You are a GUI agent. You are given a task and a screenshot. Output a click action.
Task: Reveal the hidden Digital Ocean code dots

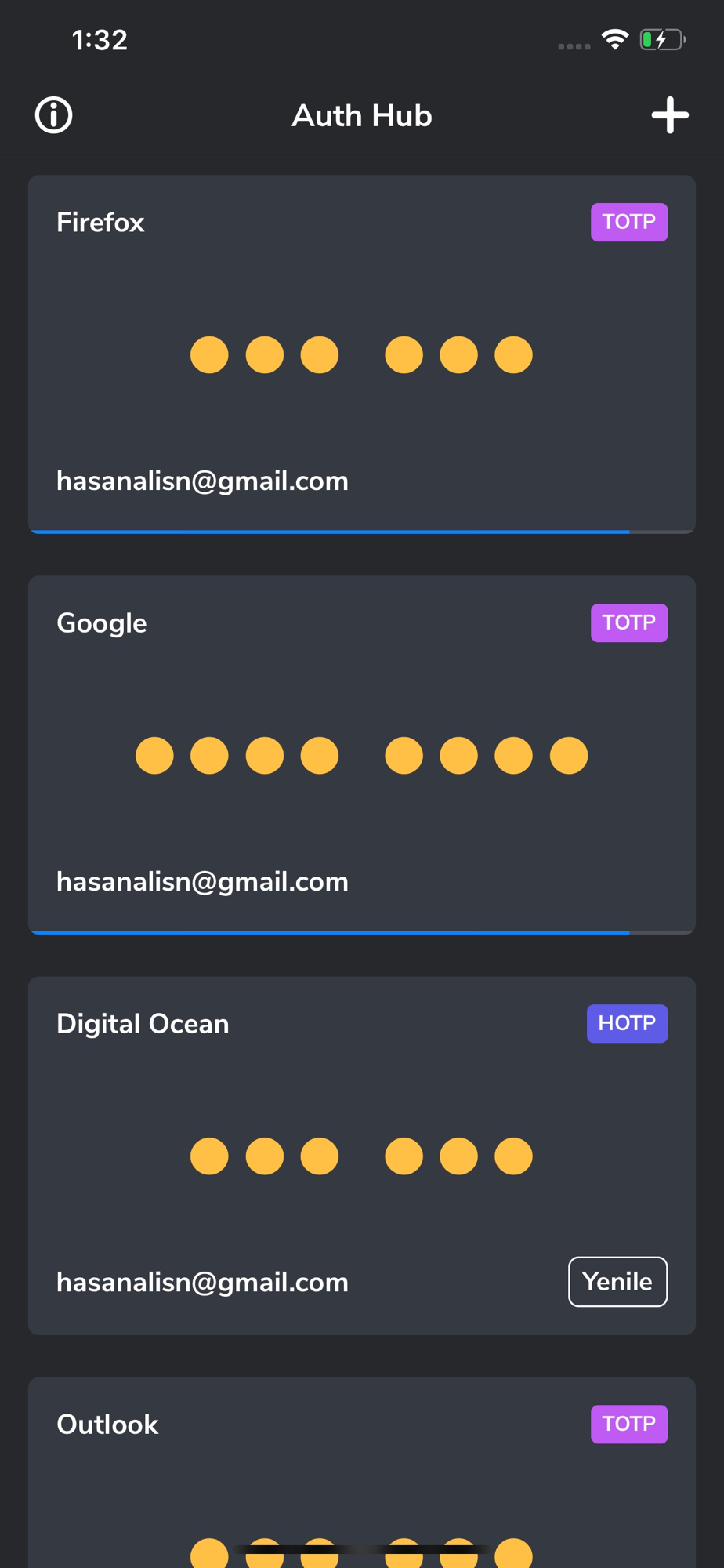(361, 1156)
